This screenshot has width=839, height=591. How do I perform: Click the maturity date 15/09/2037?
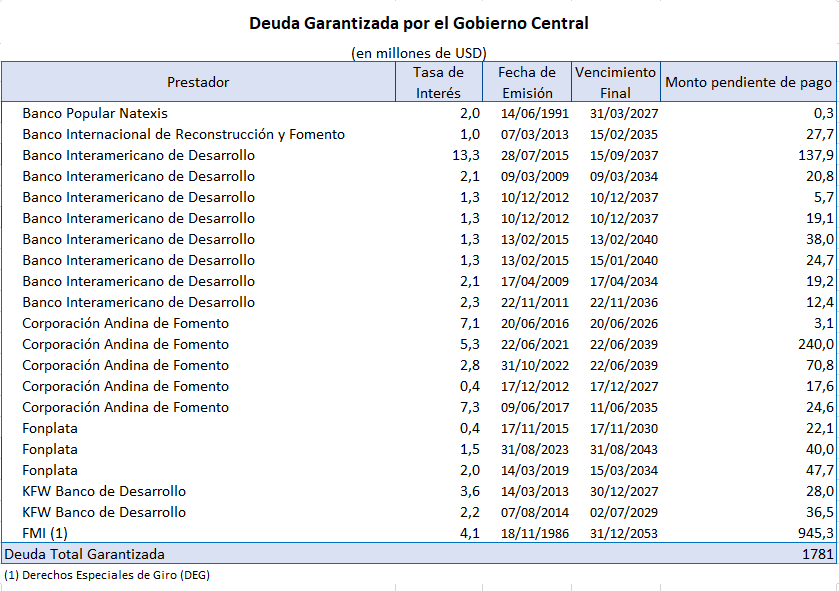[624, 155]
